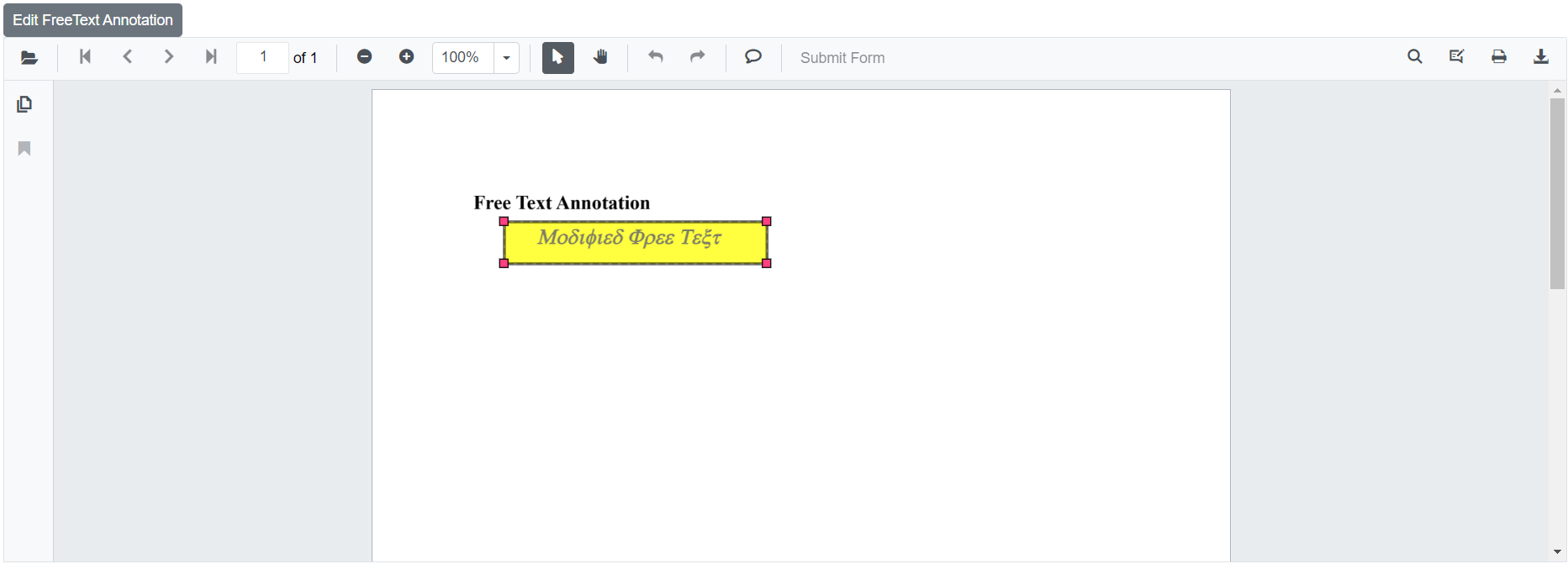
Task: Go to first page button
Action: (x=85, y=57)
